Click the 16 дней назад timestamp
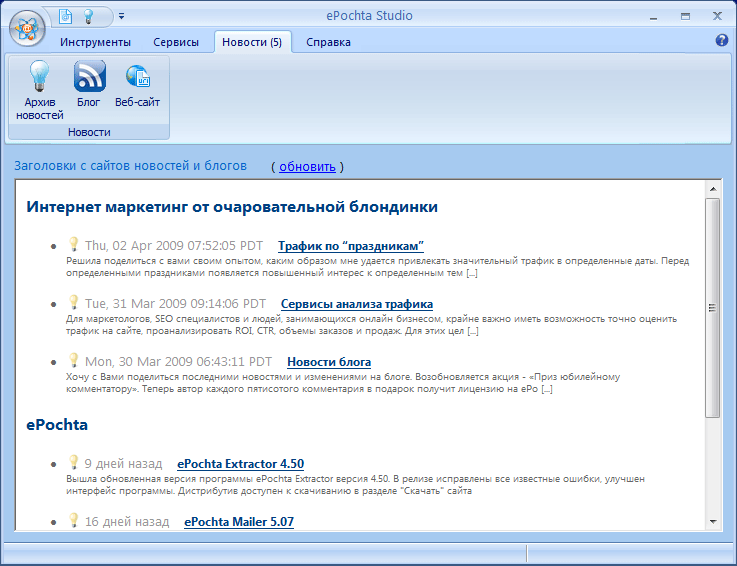This screenshot has height=566, width=737. tap(127, 522)
